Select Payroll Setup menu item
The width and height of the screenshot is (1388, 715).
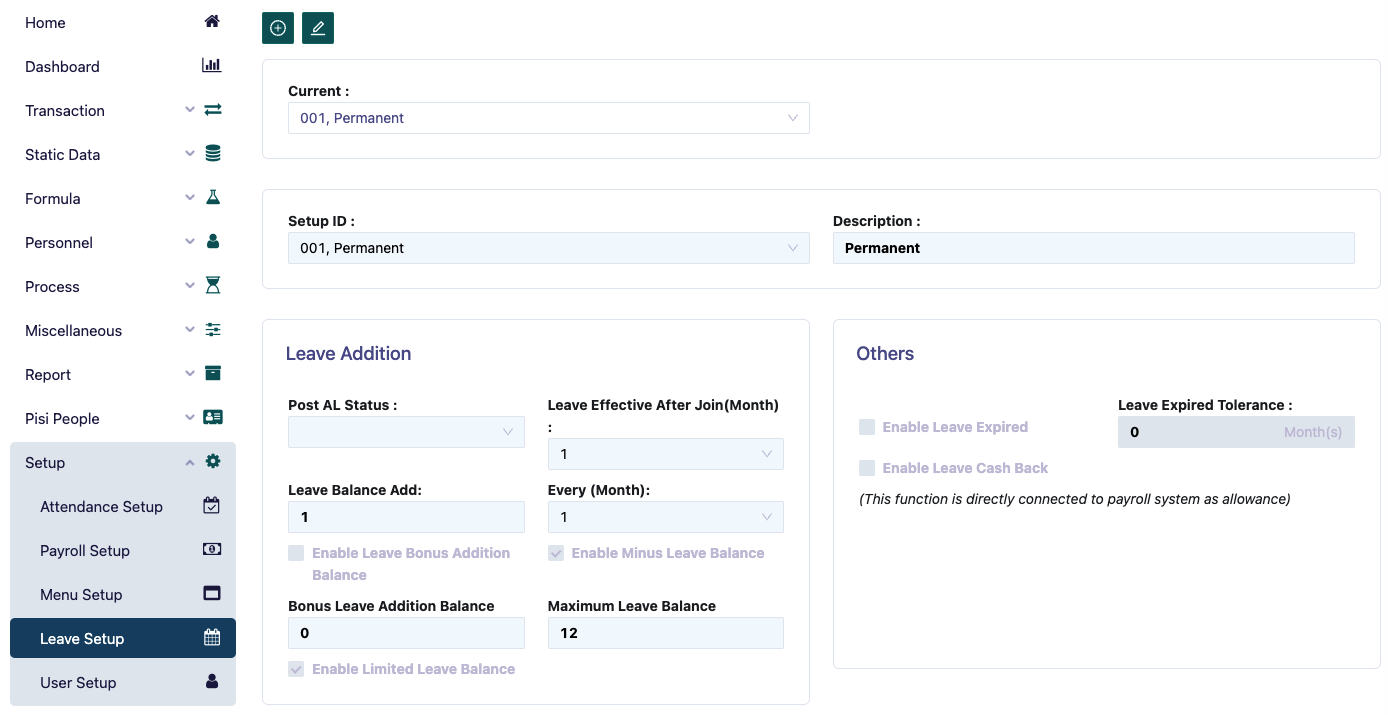pyautogui.click(x=85, y=551)
